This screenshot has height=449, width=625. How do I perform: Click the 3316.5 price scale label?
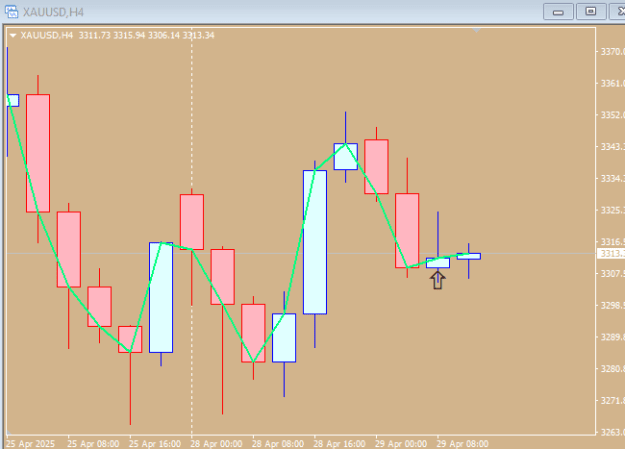pos(612,242)
